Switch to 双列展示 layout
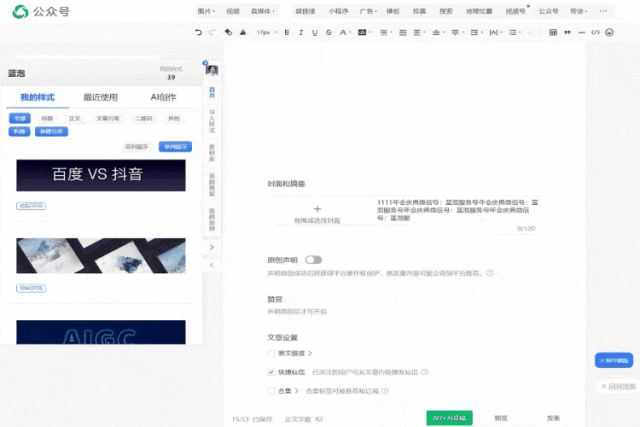This screenshot has width=640, height=427. 137,147
